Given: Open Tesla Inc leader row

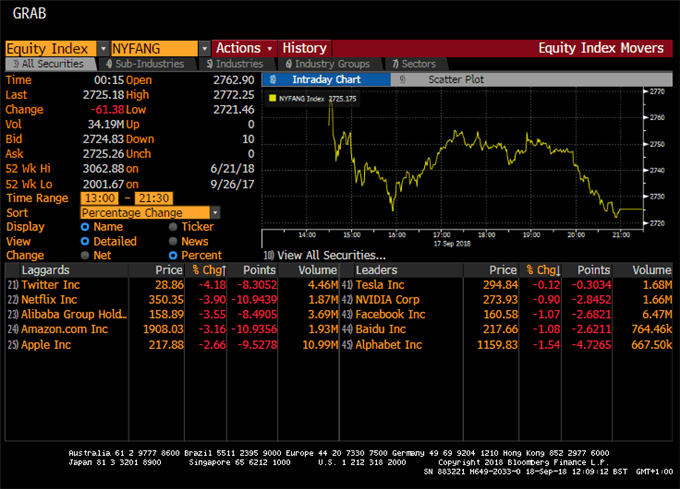Looking at the screenshot, I should [x=507, y=285].
